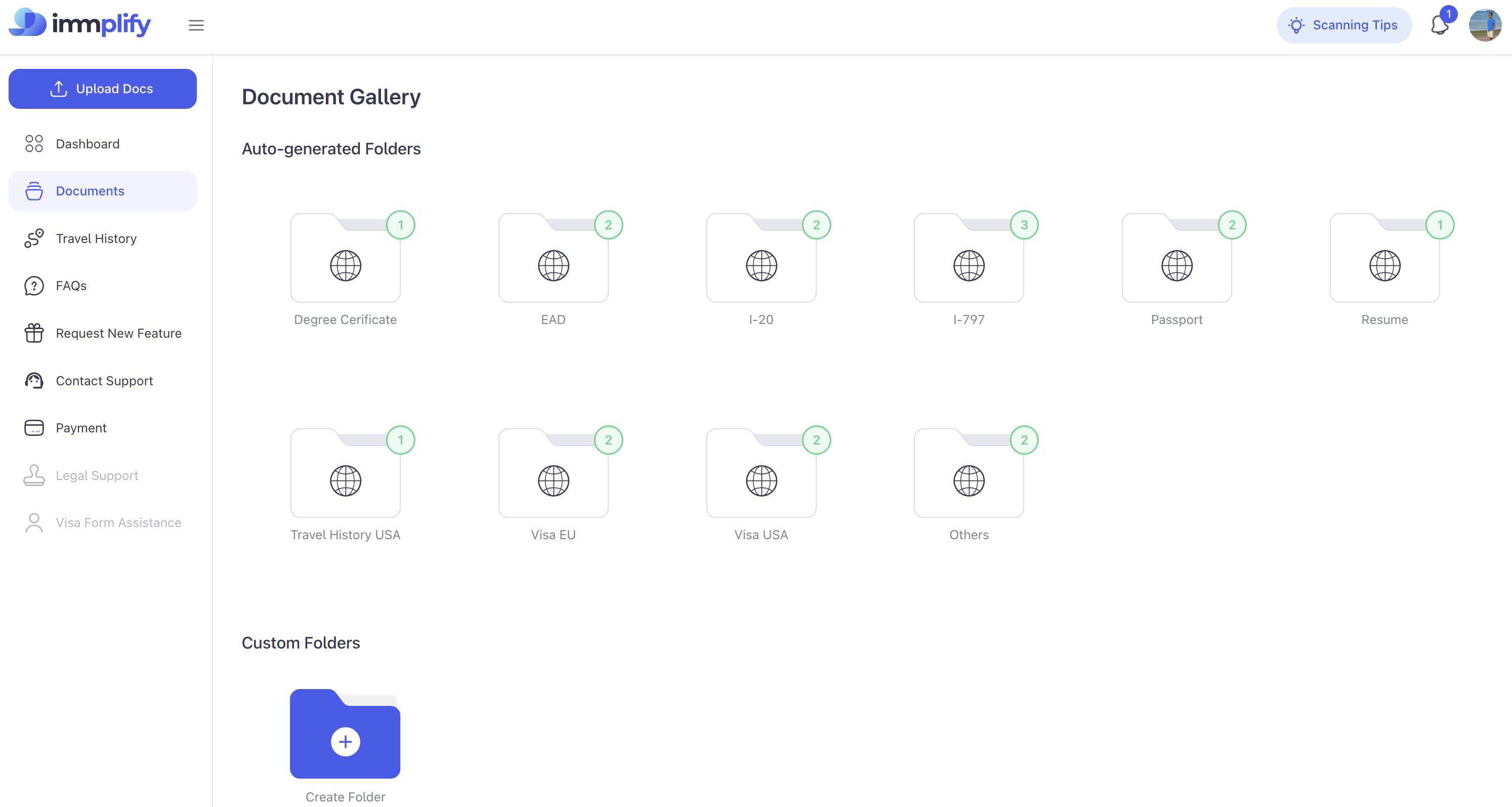Open the Degree Cerificate folder
1512x807 pixels.
[x=345, y=259]
